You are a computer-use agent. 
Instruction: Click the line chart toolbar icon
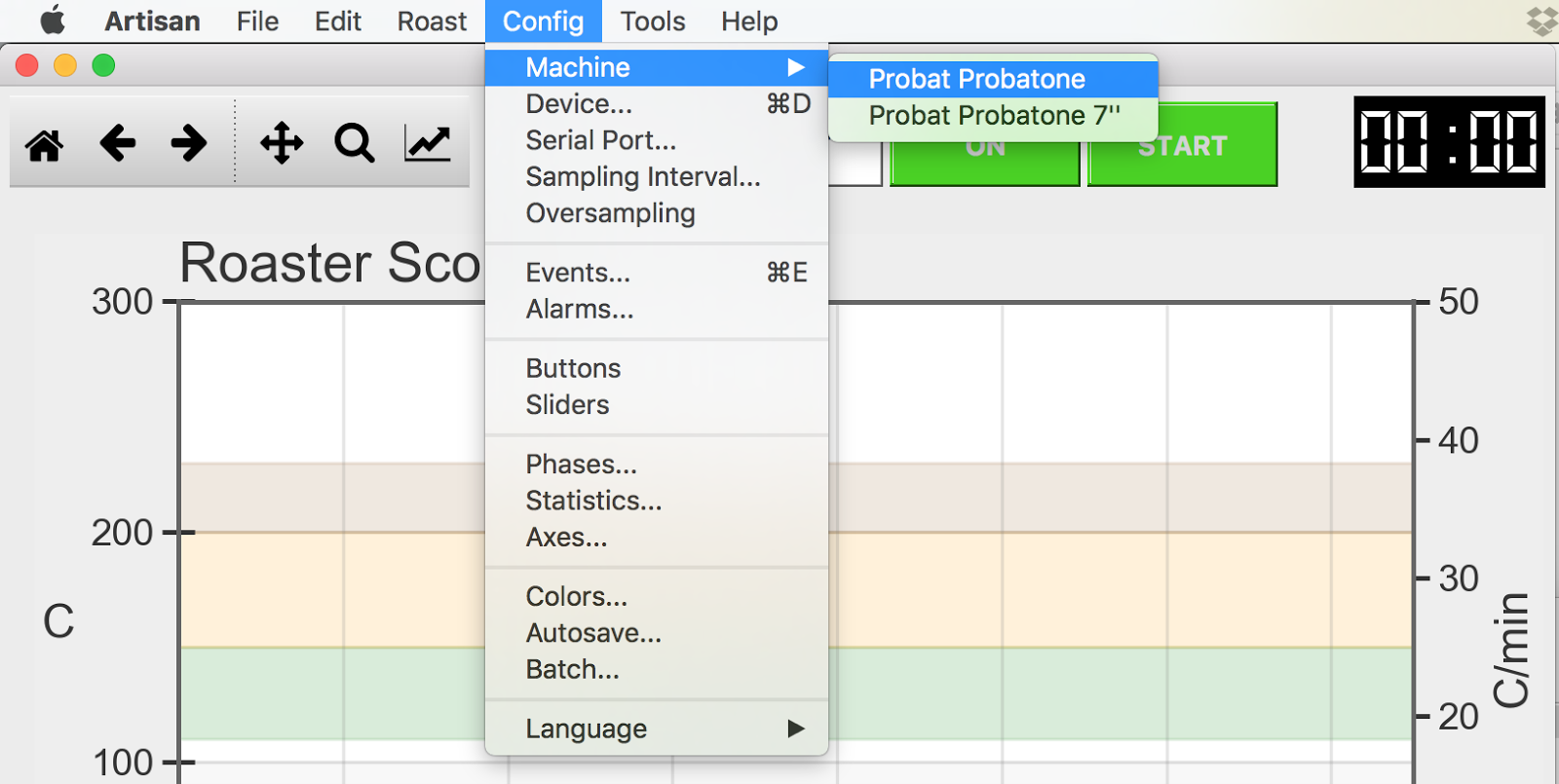click(x=428, y=143)
